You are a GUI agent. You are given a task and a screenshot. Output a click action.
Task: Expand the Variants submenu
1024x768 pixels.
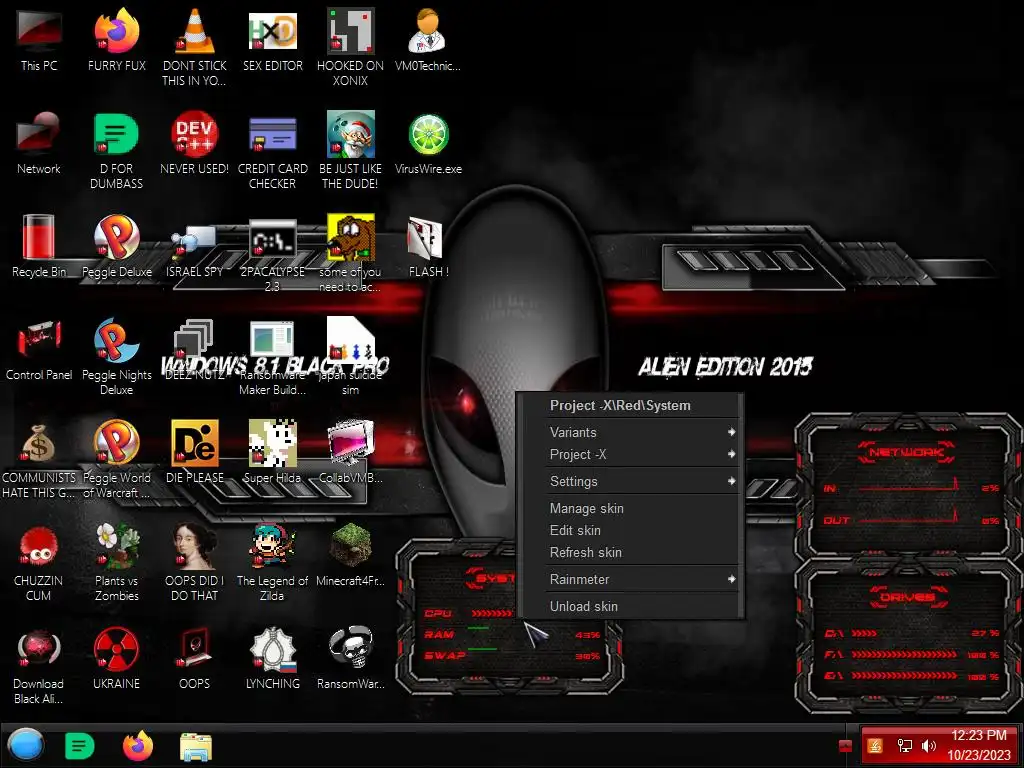[x=642, y=432]
